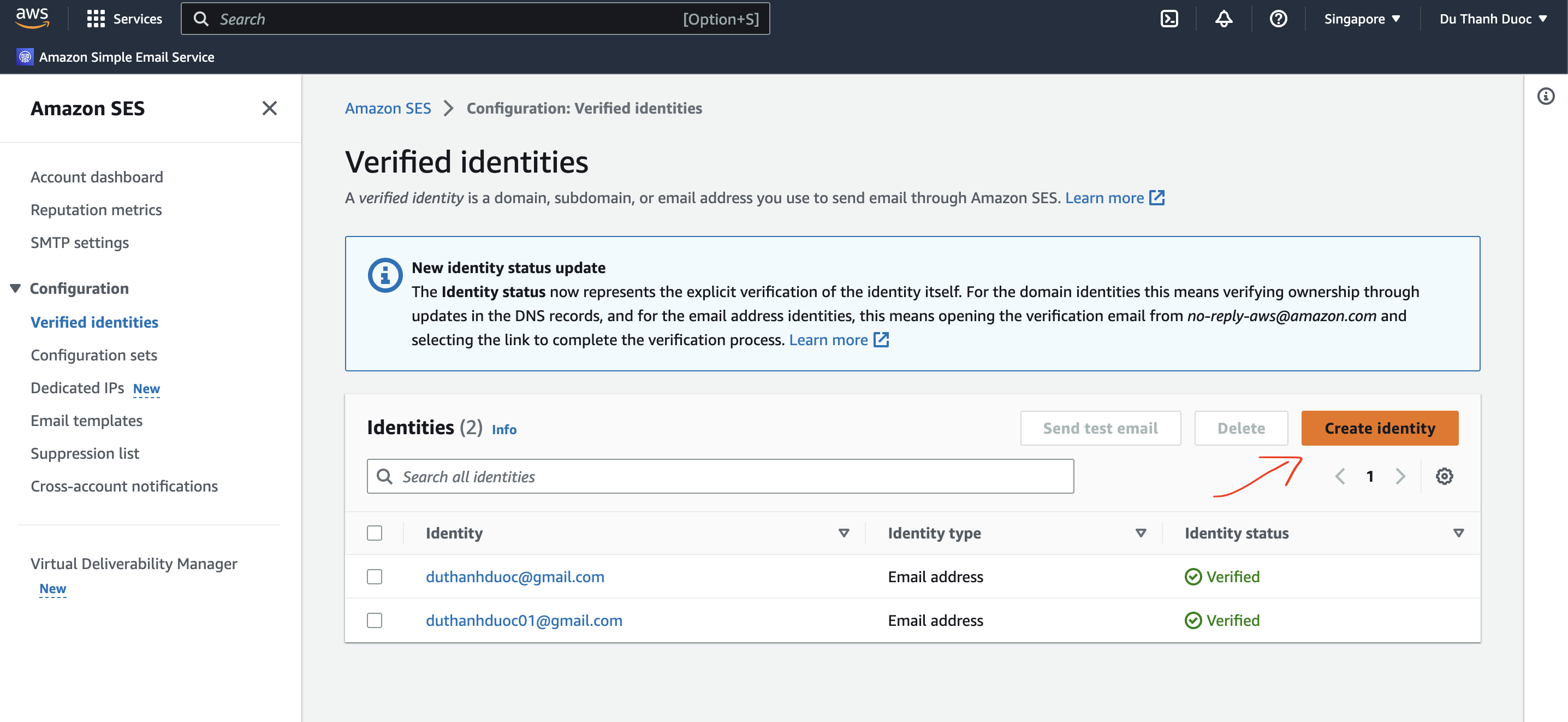The height and width of the screenshot is (722, 1568).
Task: Open Dedicated IPs
Action: pyautogui.click(x=78, y=387)
